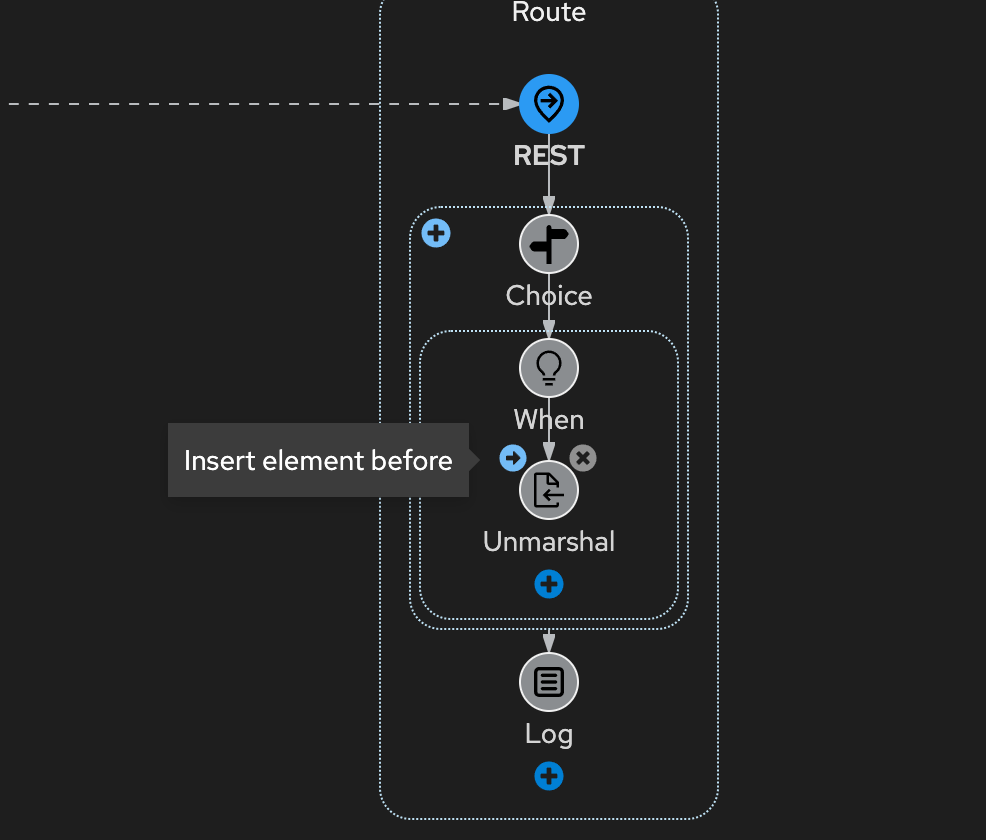986x840 pixels.
Task: Click the When label text
Action: point(548,419)
